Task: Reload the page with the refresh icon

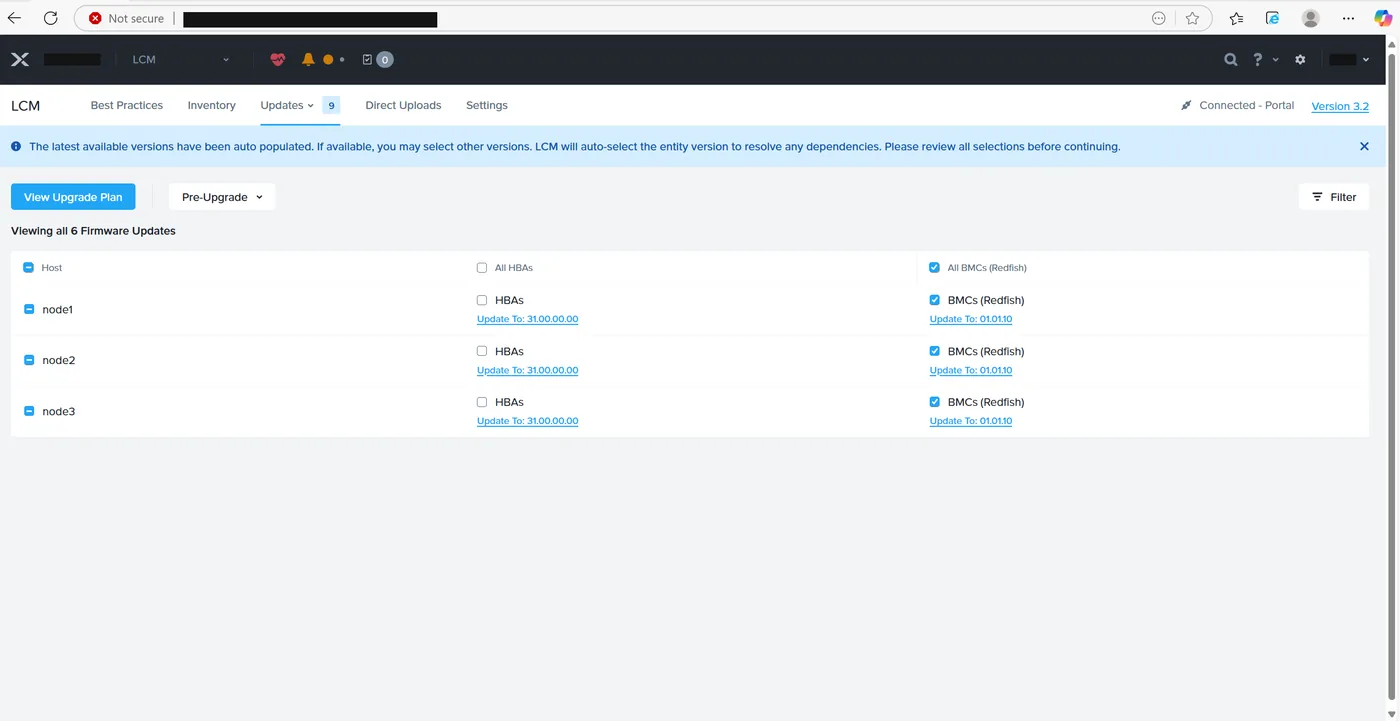Action: [51, 18]
